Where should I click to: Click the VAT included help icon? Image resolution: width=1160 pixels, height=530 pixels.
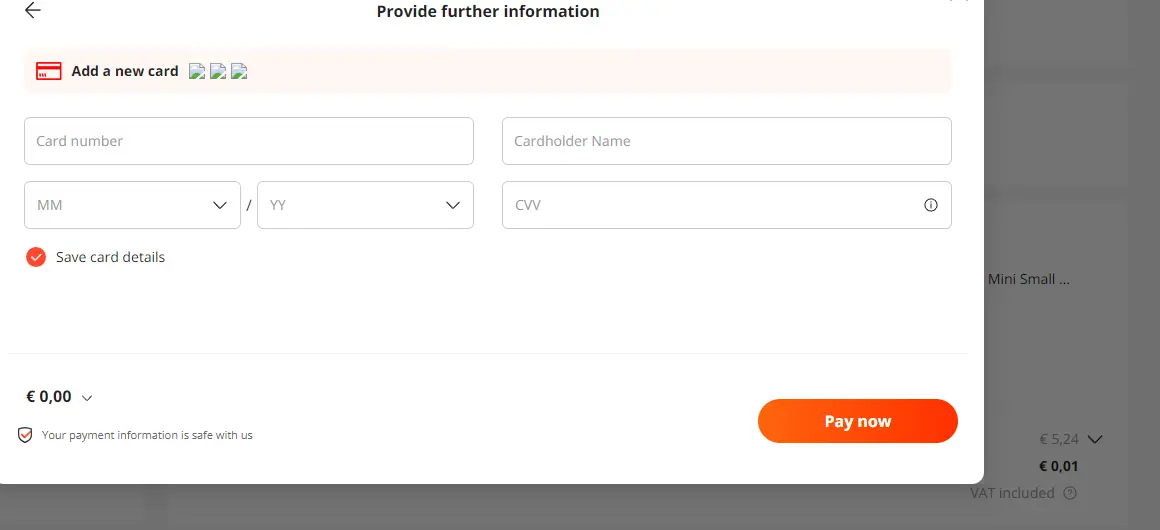pos(1070,493)
